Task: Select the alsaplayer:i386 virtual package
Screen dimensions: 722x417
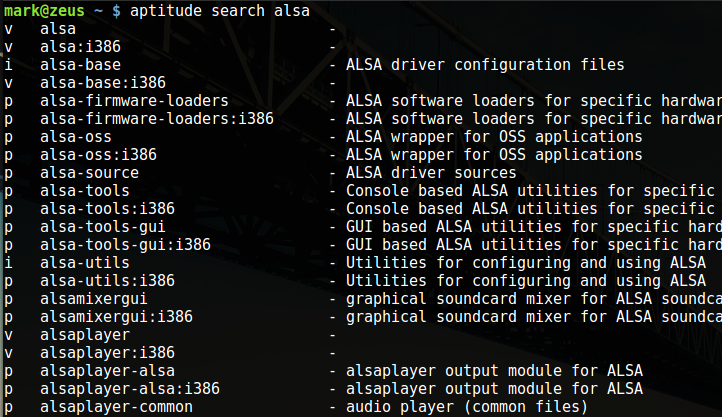Action: (x=107, y=353)
